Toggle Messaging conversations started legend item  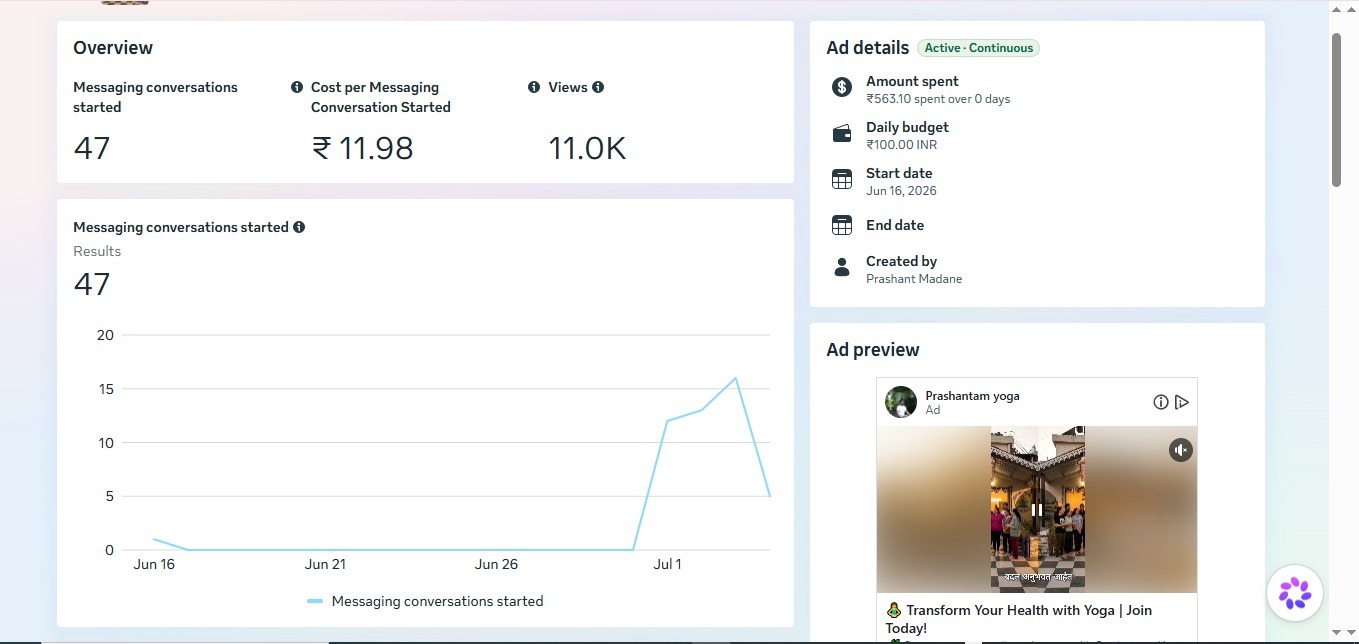[425, 601]
